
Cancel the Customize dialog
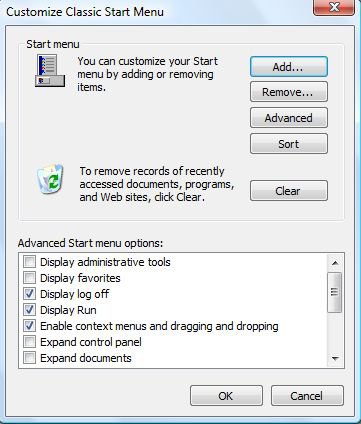click(307, 396)
